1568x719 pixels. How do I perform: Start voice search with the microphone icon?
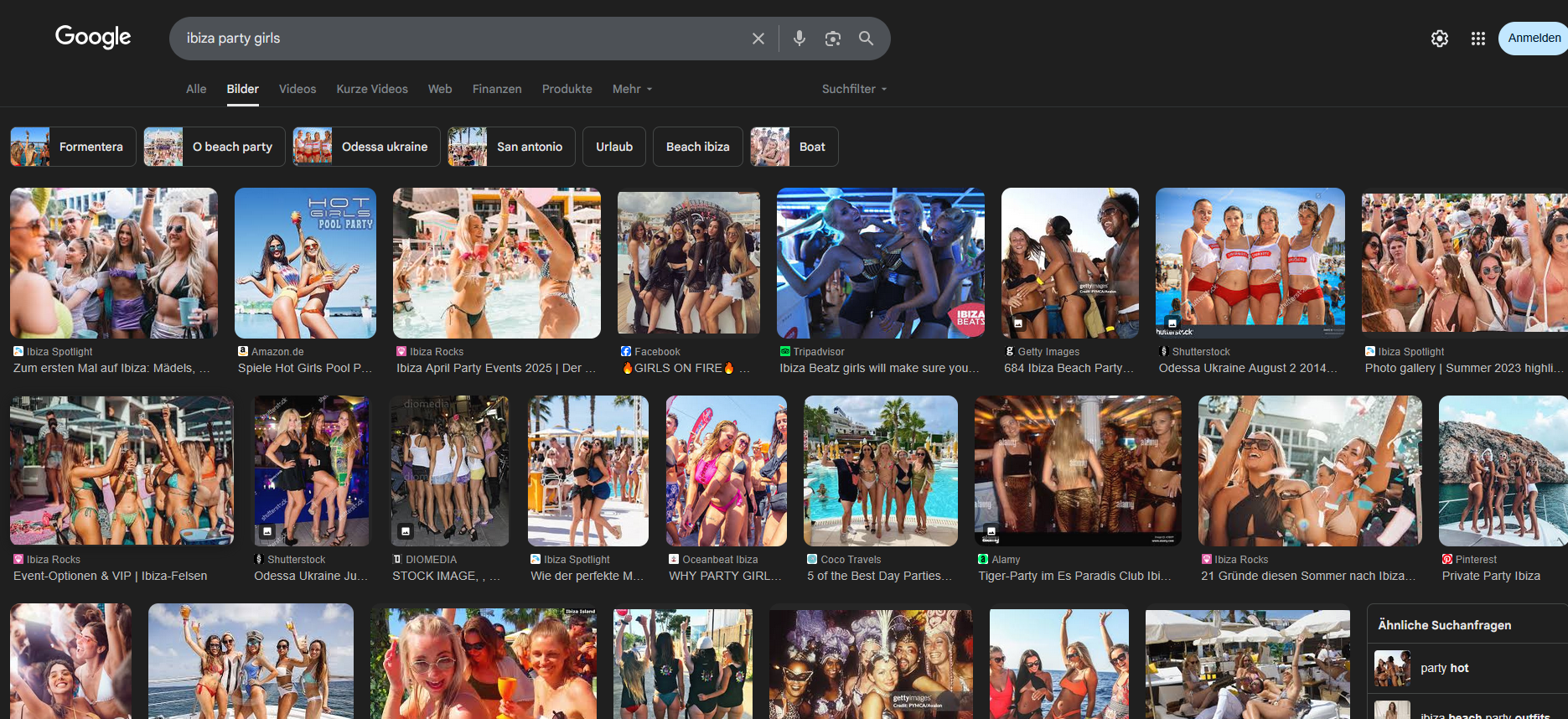click(800, 39)
